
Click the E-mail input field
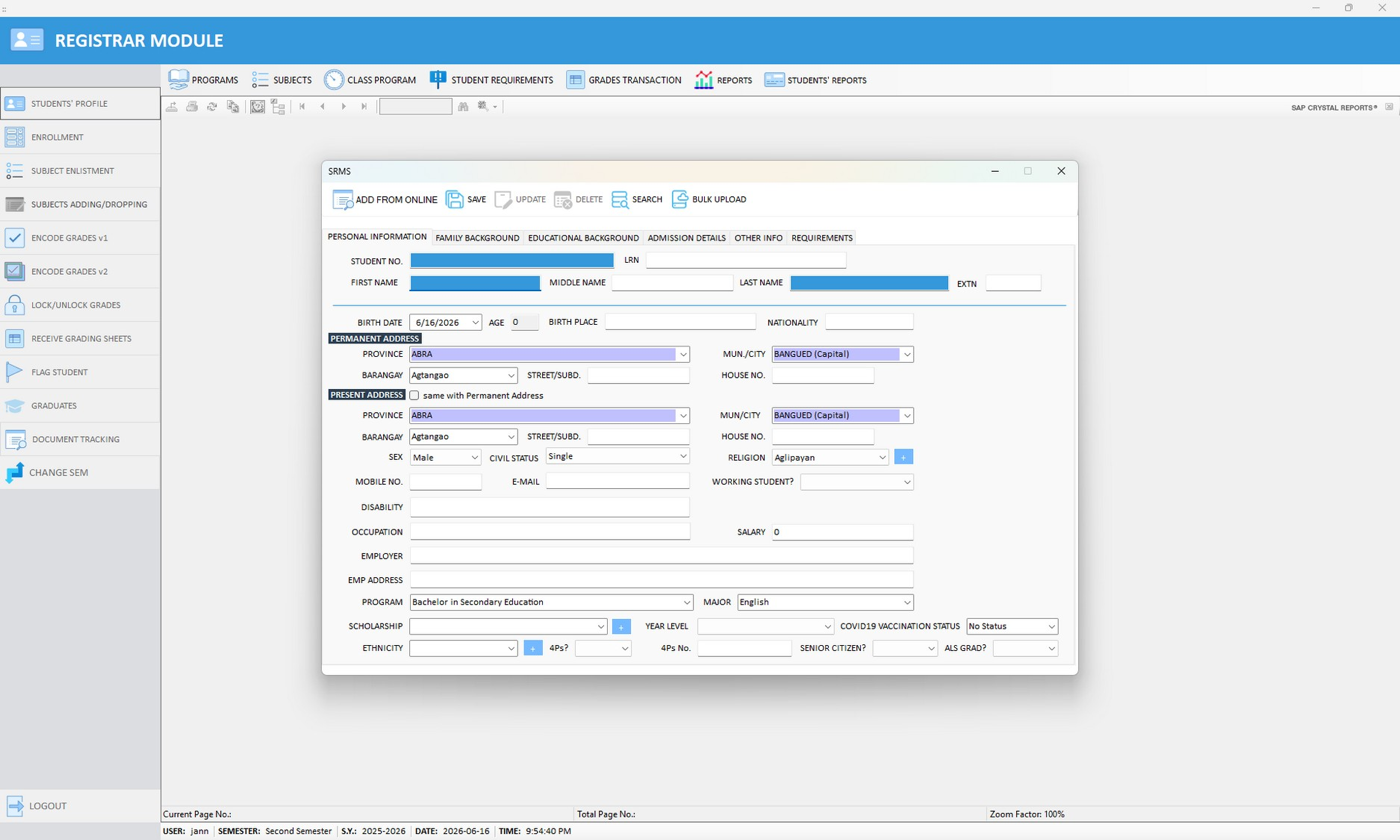[618, 482]
